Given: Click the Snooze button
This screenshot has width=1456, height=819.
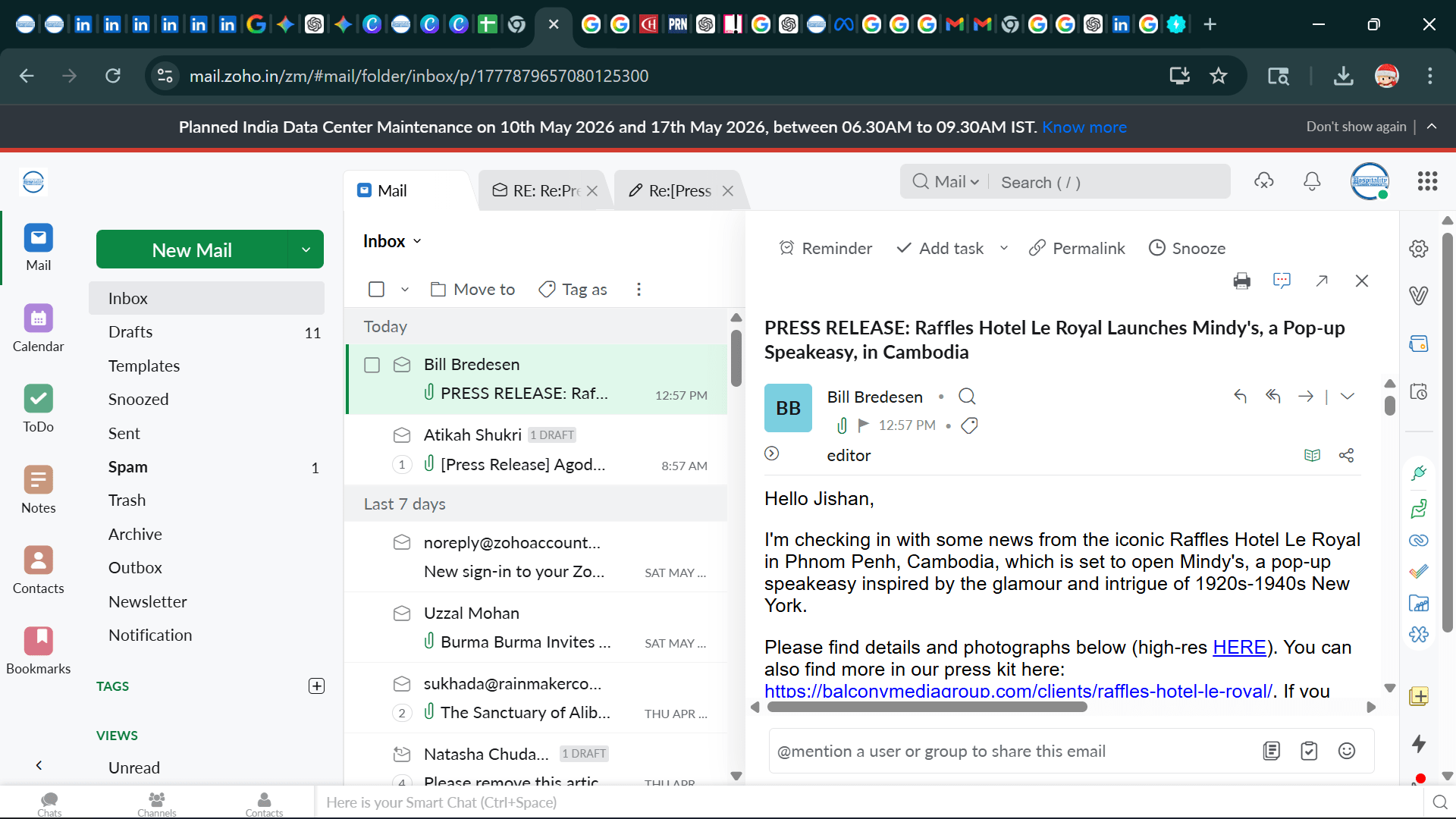Looking at the screenshot, I should tap(1187, 248).
